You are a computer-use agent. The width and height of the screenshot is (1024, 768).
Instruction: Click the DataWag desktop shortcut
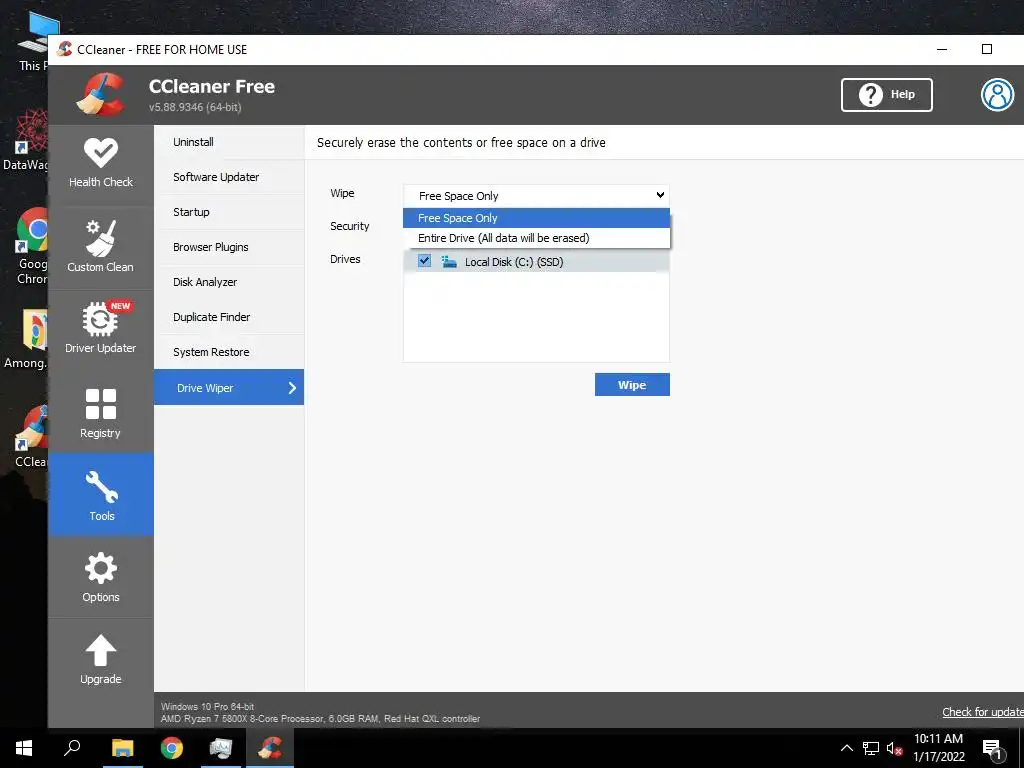pos(26,140)
